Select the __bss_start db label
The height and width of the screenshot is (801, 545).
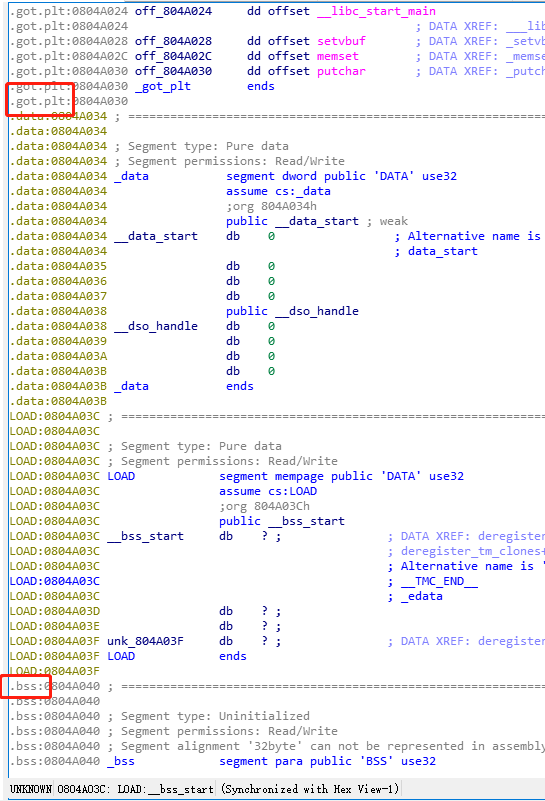pos(145,536)
